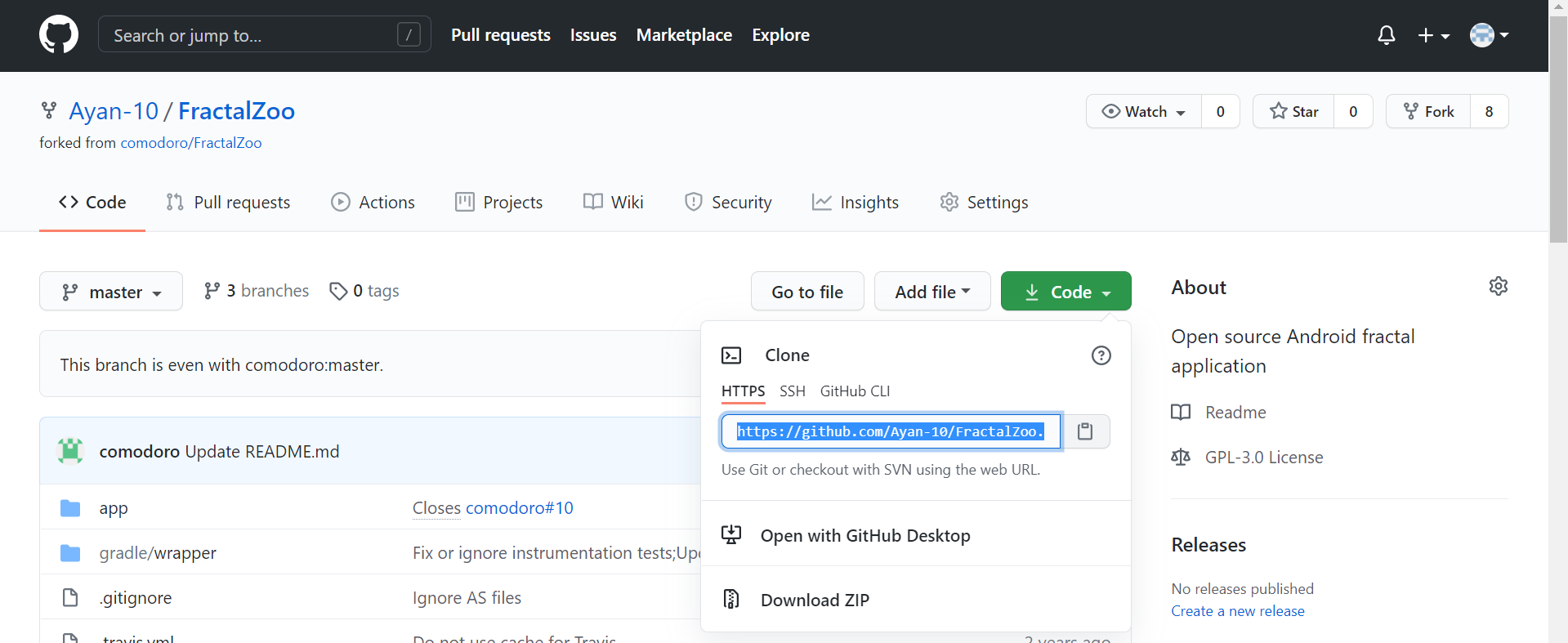The image size is (1568, 643).
Task: Click the comodoro avatar in commit bar
Action: tap(70, 451)
